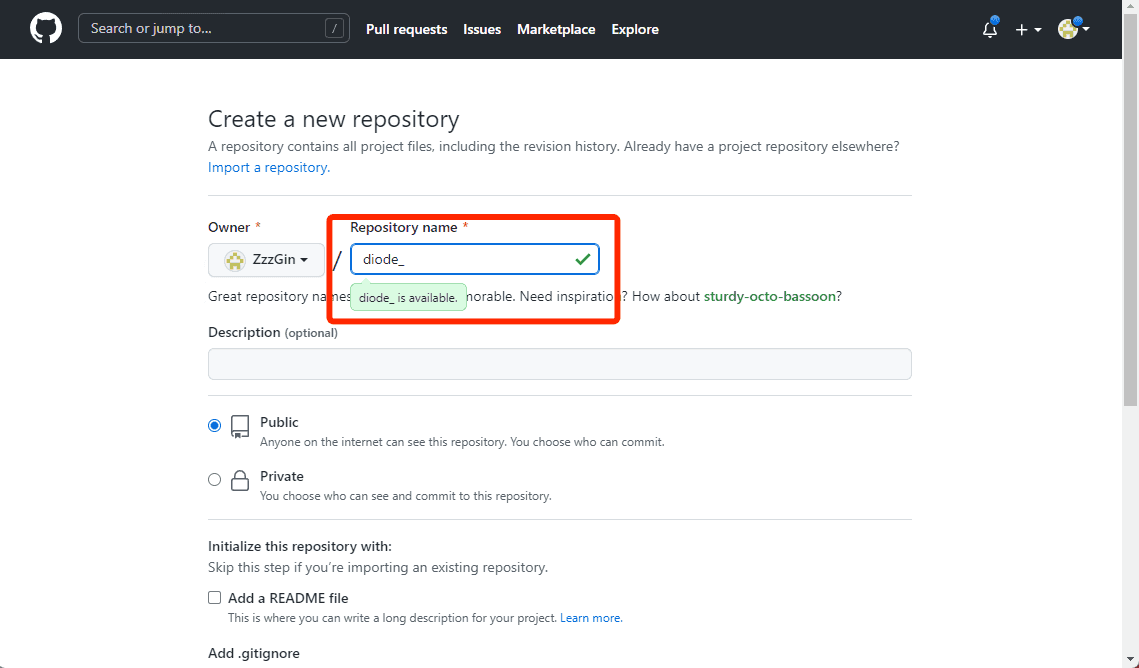This screenshot has width=1139, height=668.
Task: Click the slash shortcut icon in the search box
Action: 334,28
